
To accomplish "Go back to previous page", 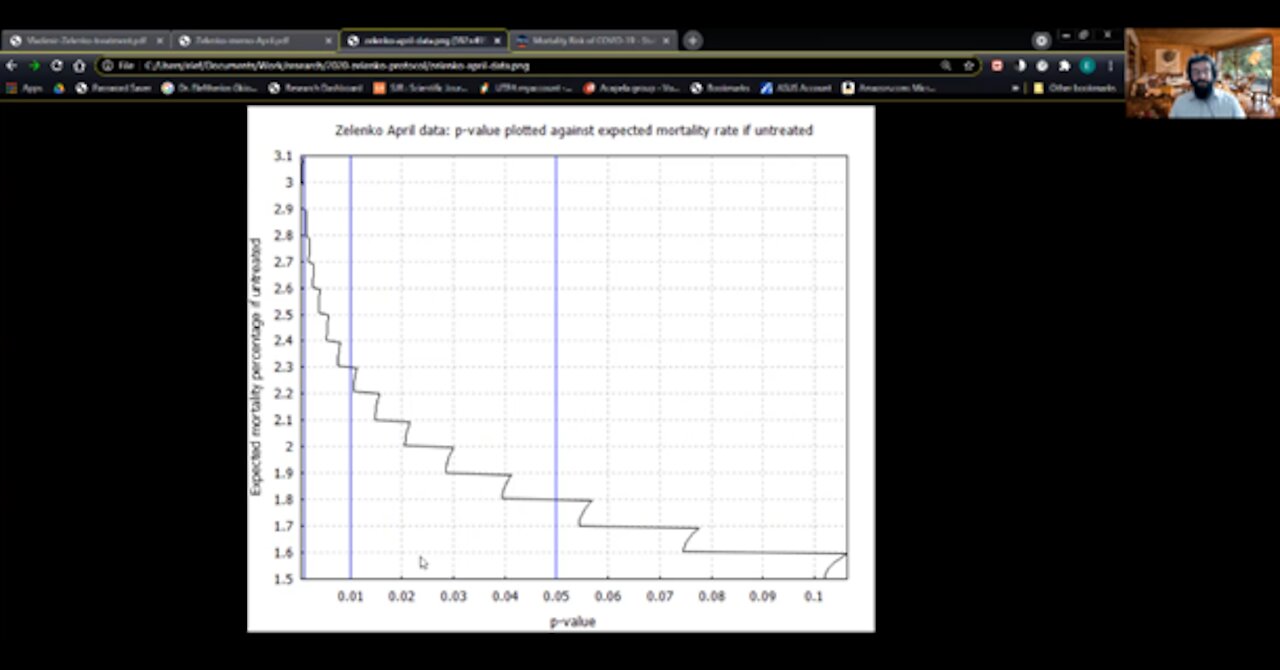I will click(12, 65).
